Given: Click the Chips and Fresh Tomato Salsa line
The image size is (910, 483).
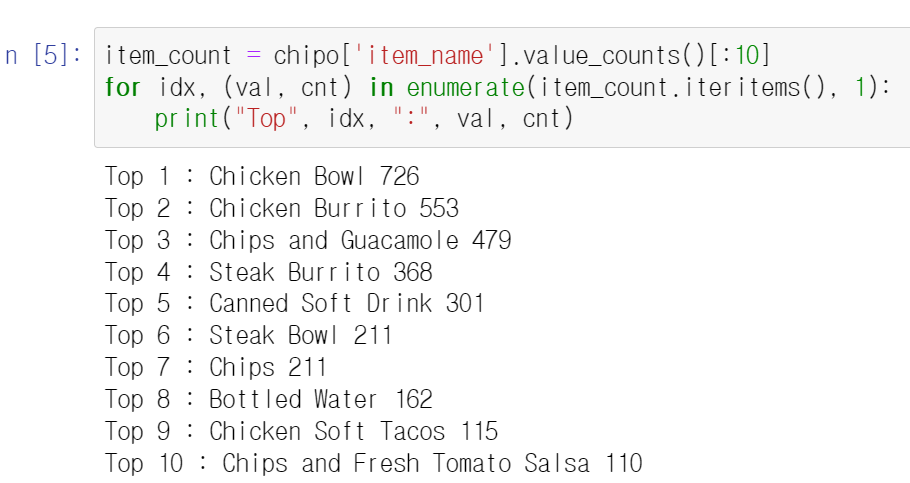Looking at the screenshot, I should coord(374,463).
